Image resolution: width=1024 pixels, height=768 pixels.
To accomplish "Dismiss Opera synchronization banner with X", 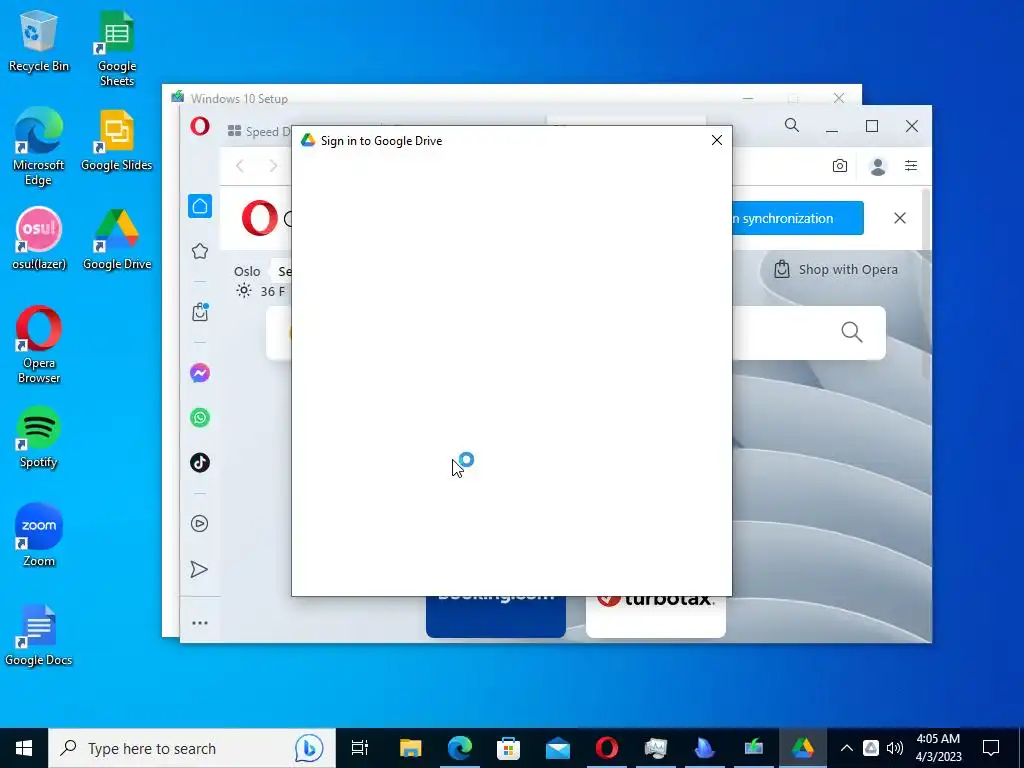I will [x=900, y=218].
